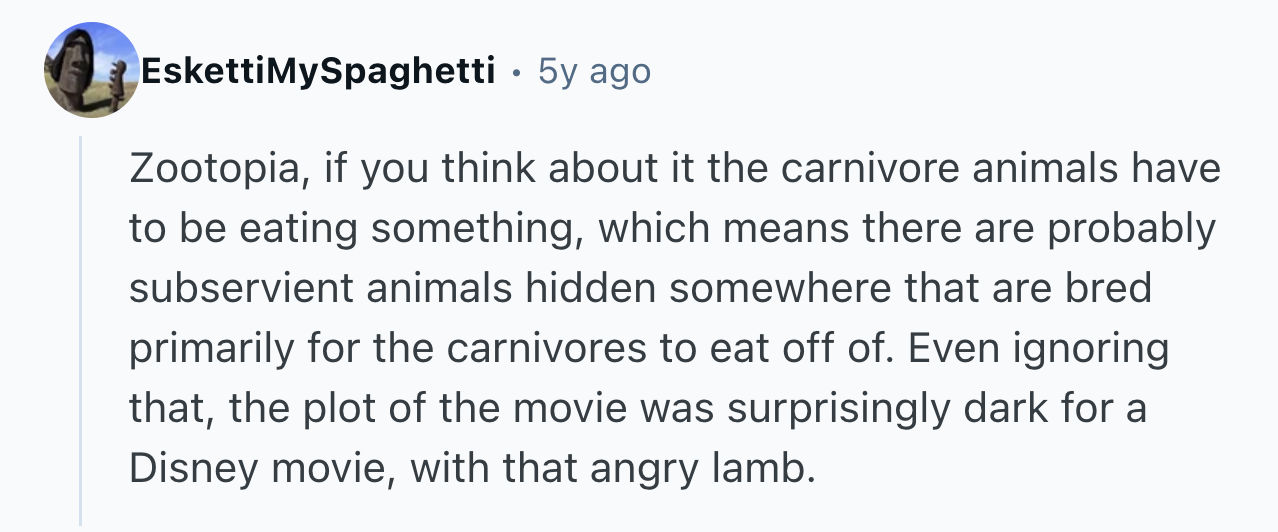1278x532 pixels.
Task: Open the '5y ago' timestamp permalink
Action: 594,71
